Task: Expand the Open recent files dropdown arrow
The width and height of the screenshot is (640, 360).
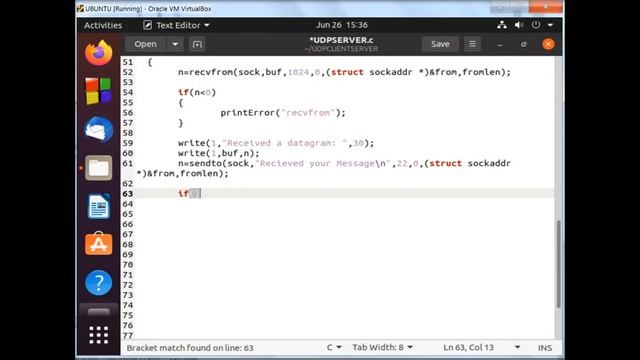Action: [x=175, y=44]
